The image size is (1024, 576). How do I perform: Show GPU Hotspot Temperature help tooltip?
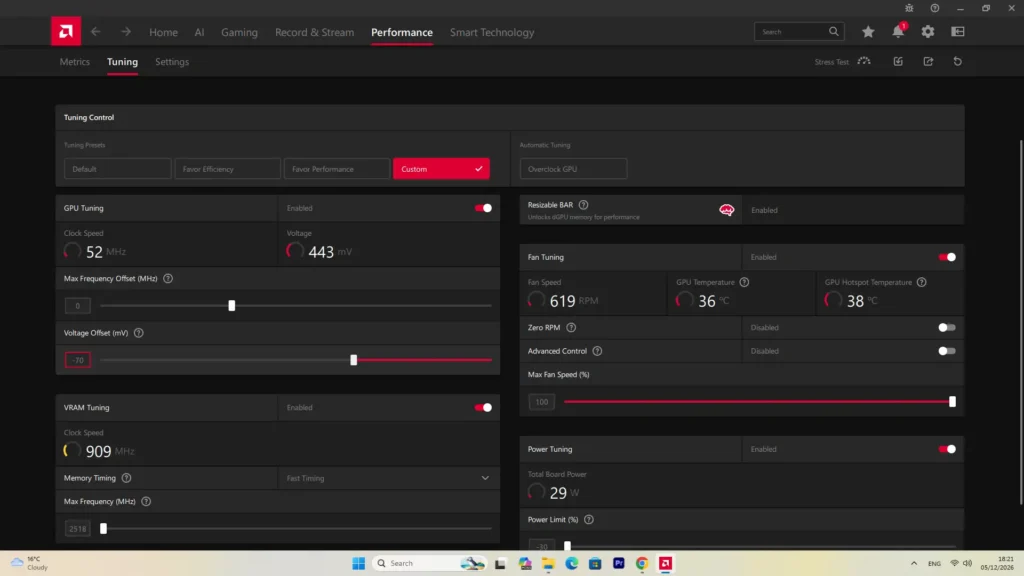tap(921, 282)
